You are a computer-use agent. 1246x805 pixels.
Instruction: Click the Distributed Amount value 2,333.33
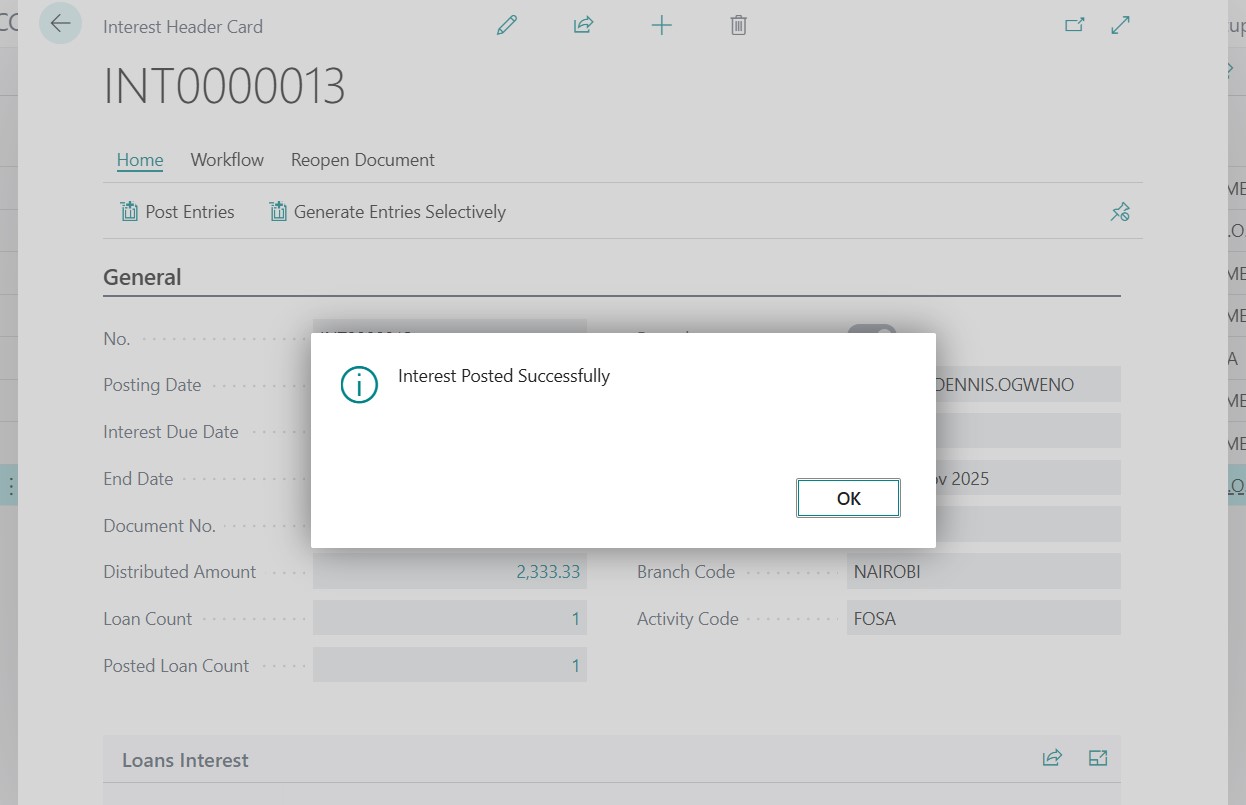547,572
